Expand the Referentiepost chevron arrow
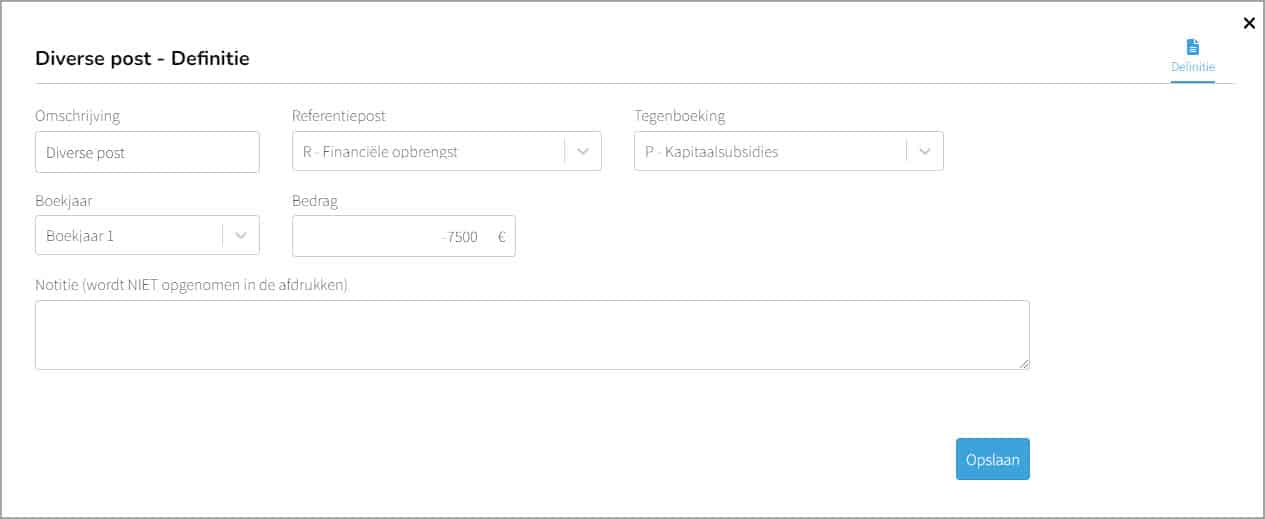1265x519 pixels. pyautogui.click(x=583, y=151)
